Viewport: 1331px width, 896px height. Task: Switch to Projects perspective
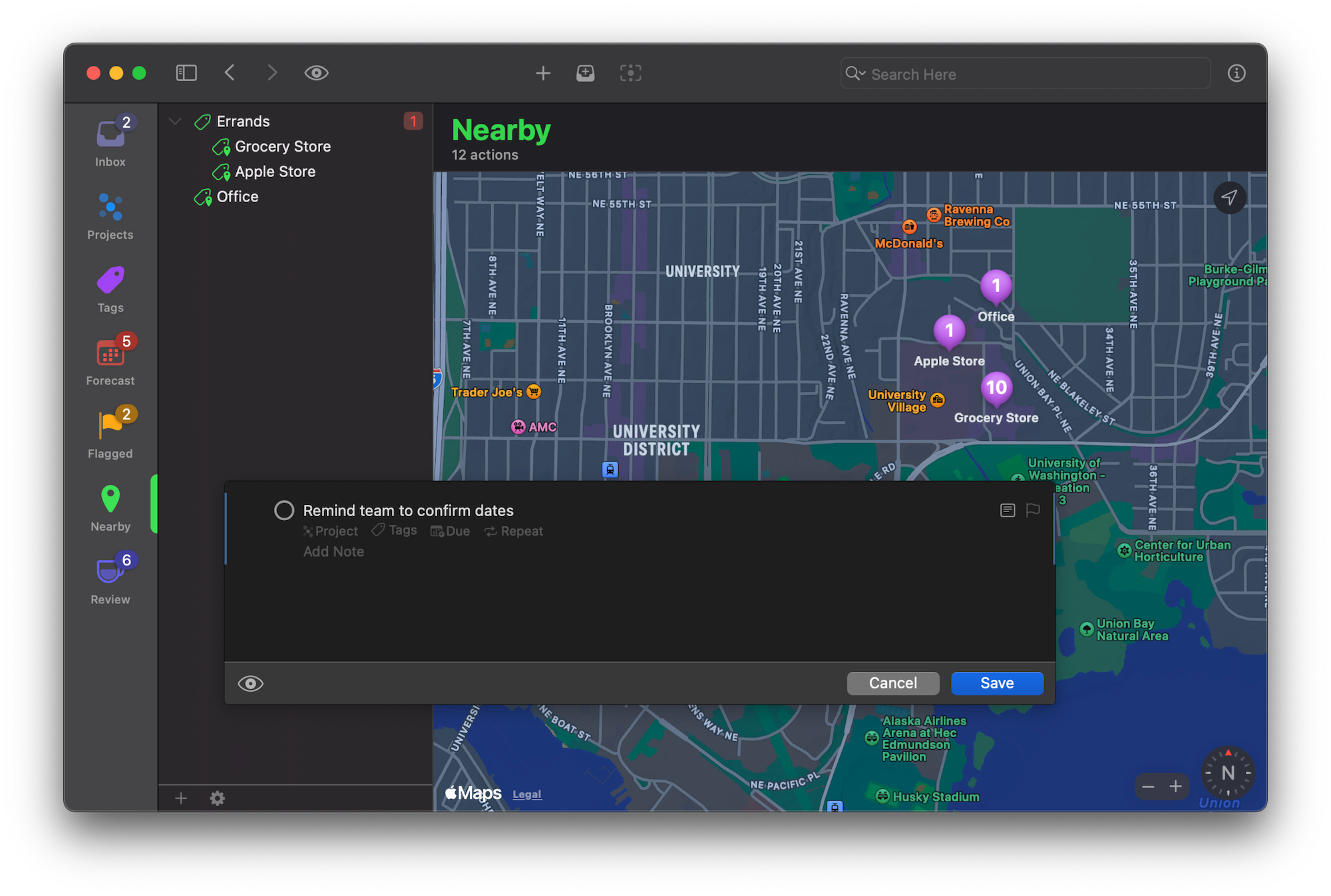110,216
